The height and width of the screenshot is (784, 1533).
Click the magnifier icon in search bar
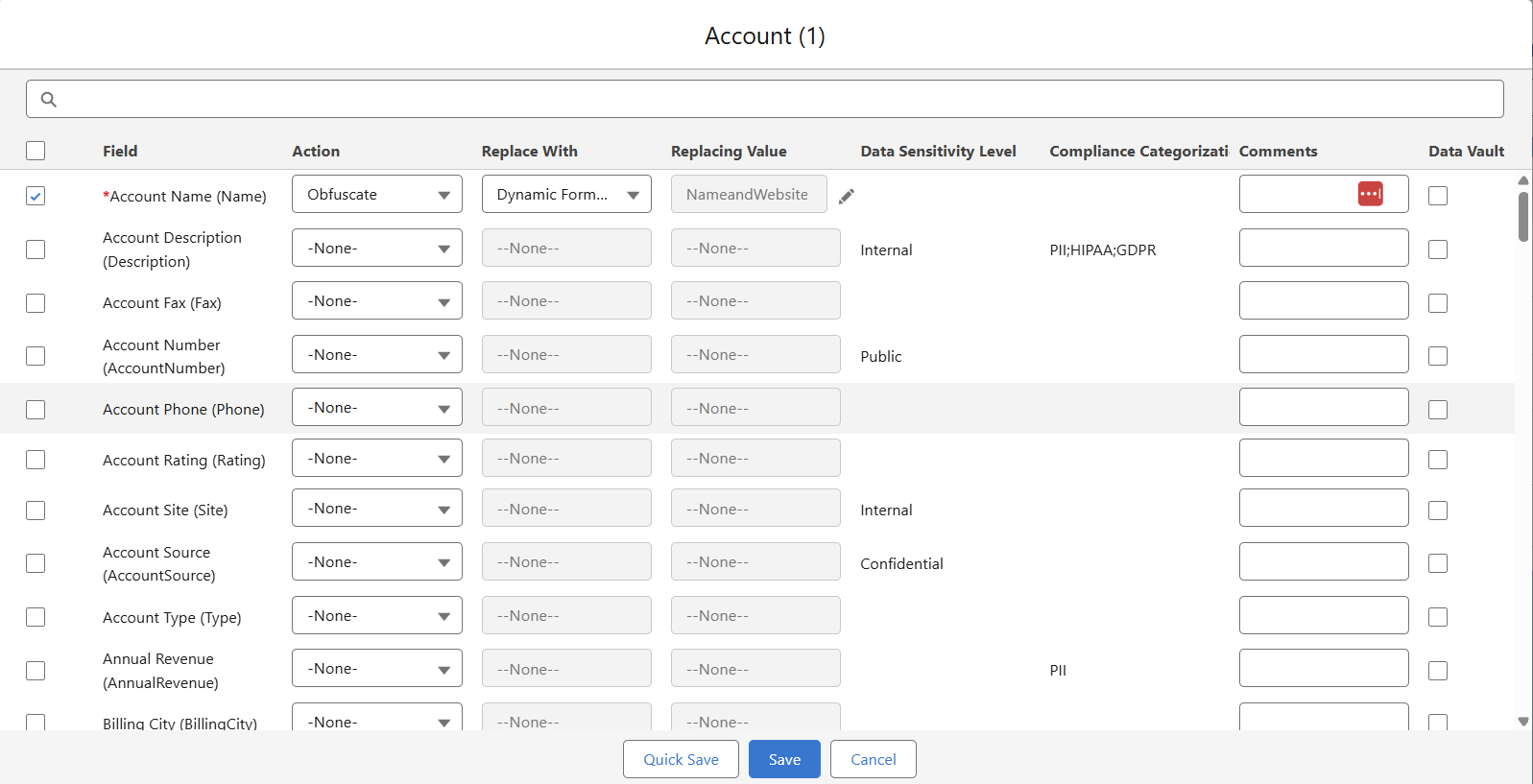click(49, 99)
